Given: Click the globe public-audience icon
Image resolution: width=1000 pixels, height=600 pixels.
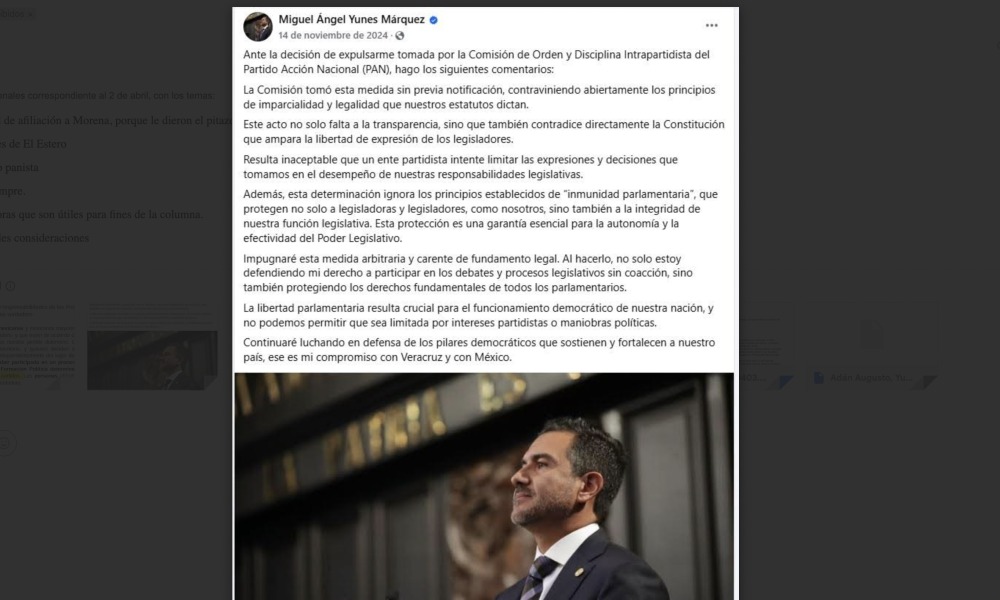Looking at the screenshot, I should (x=400, y=36).
